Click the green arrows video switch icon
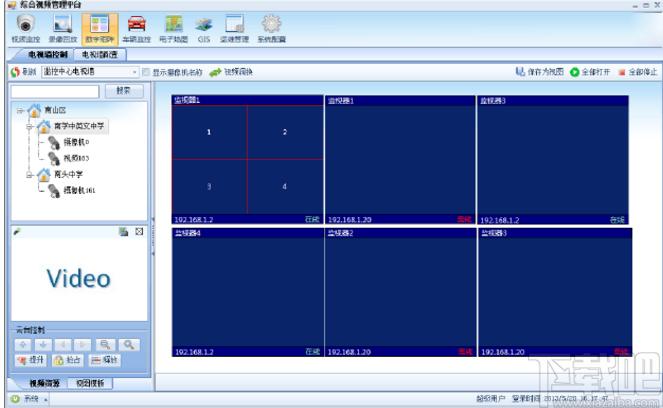Viewport: 663px width, 408px height. [215, 72]
